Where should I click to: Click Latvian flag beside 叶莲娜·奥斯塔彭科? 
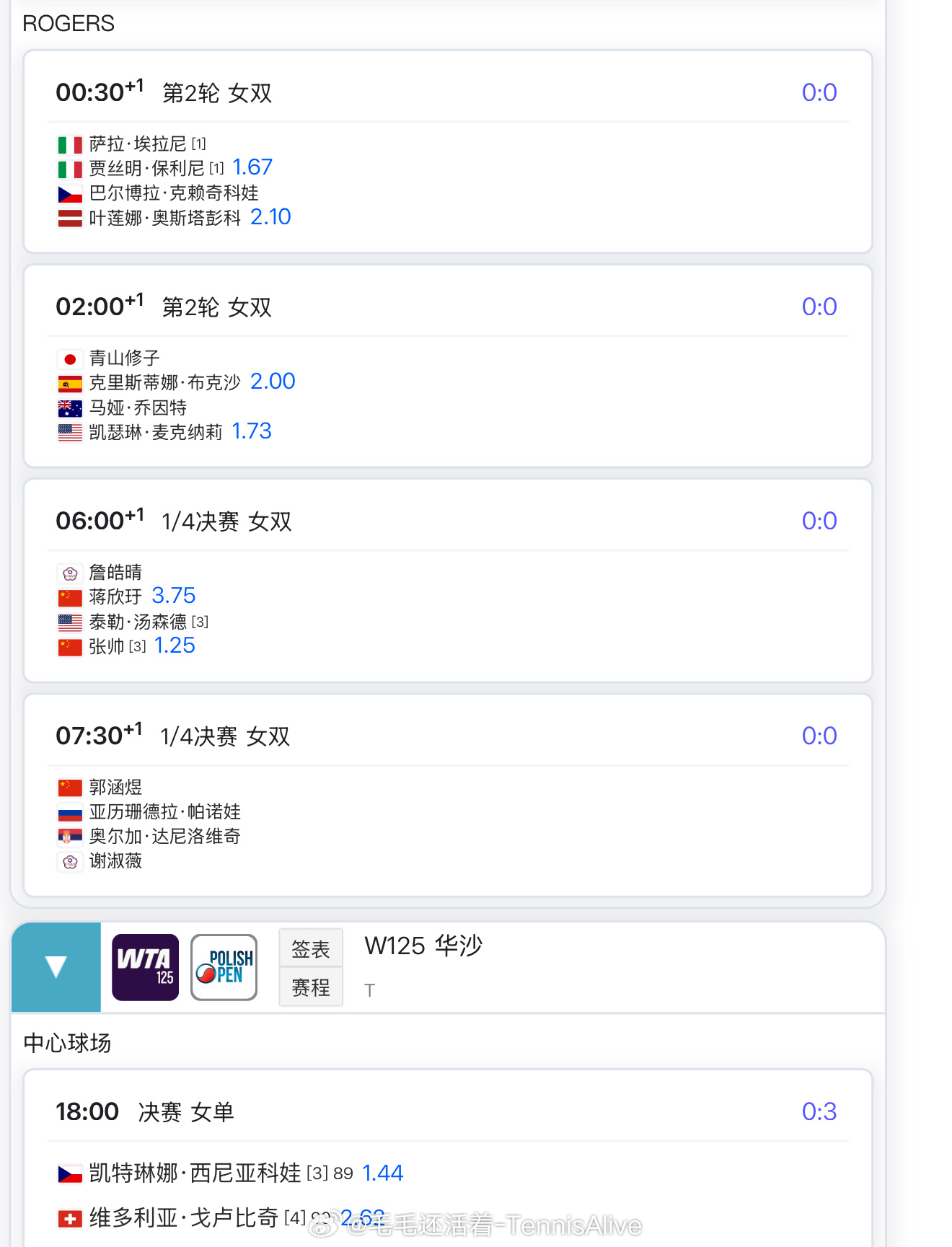(70, 219)
